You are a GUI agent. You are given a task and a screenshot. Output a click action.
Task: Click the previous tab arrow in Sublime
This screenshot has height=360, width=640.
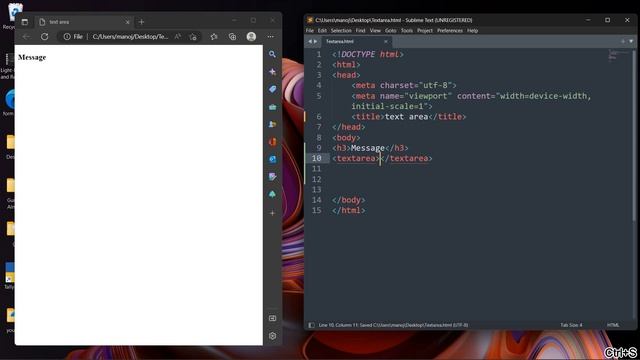click(x=309, y=42)
